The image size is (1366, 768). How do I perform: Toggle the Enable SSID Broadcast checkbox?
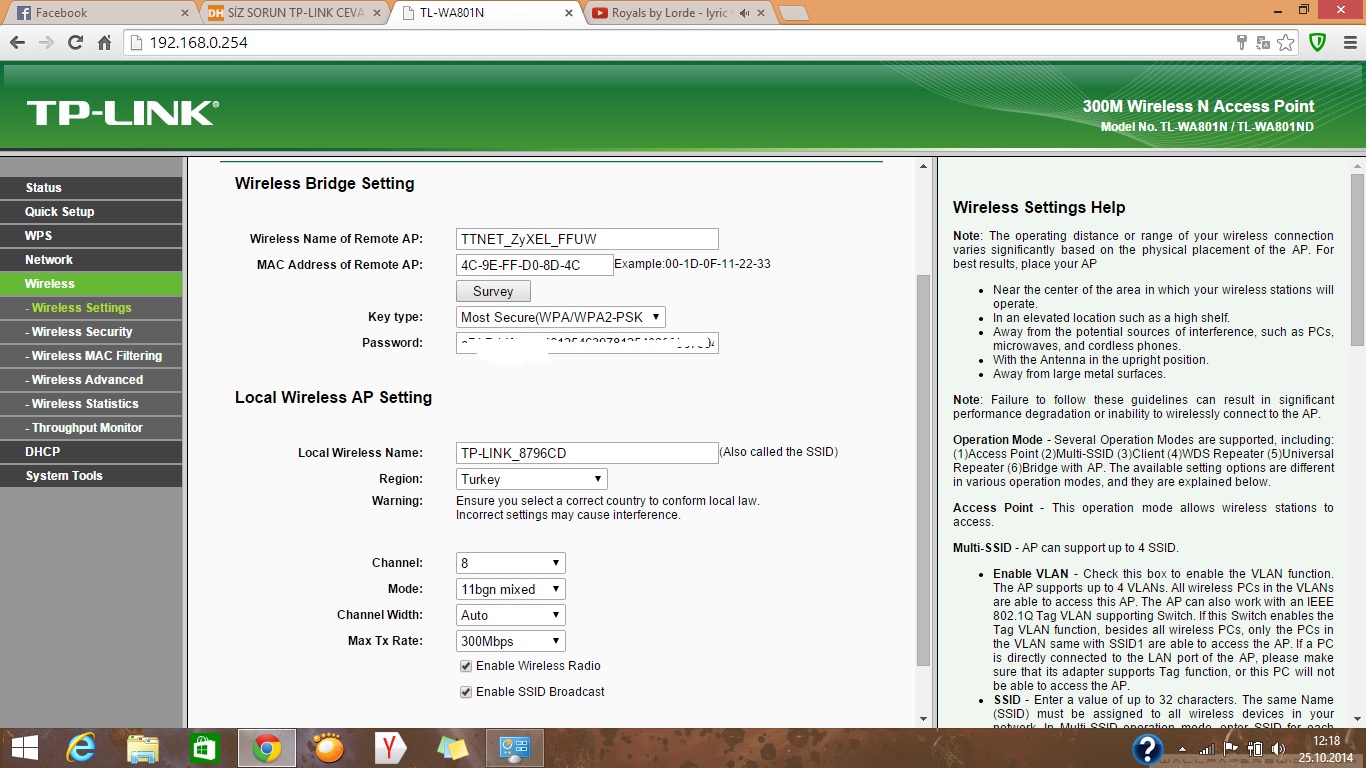[465, 692]
